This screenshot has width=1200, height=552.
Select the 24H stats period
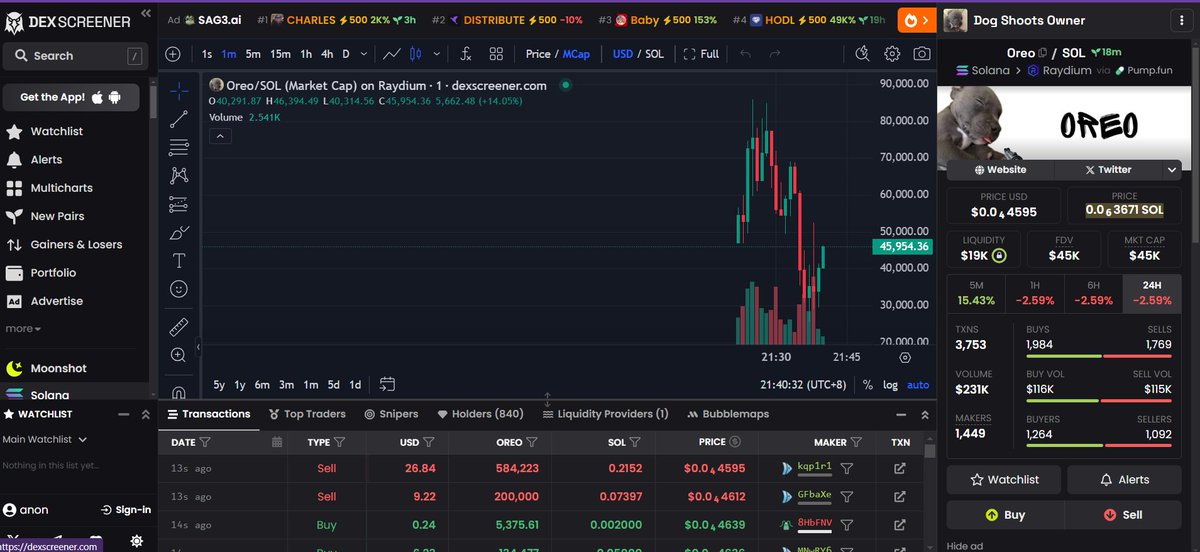pyautogui.click(x=1152, y=293)
